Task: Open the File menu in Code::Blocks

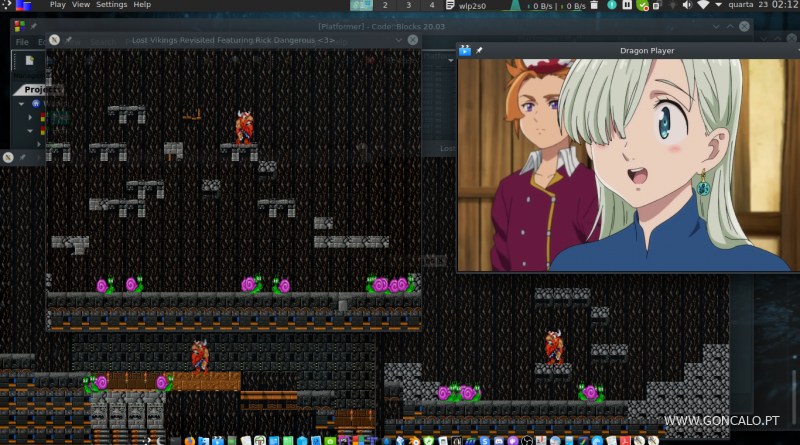Action: tap(21, 42)
